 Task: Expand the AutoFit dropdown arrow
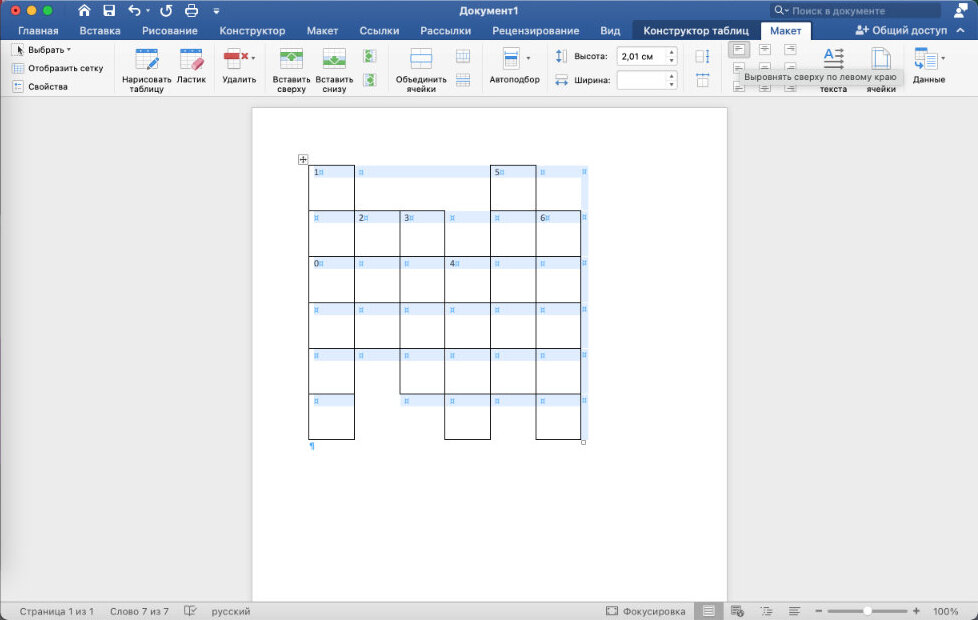(528, 58)
